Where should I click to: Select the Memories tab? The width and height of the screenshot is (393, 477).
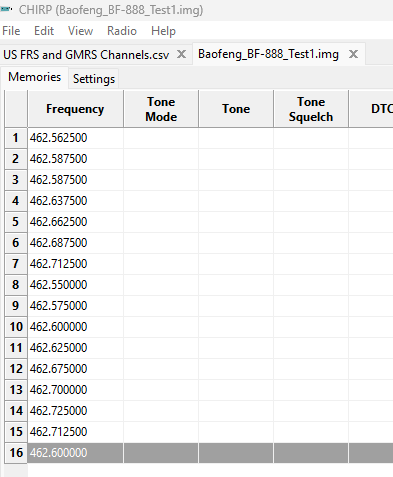[35, 77]
